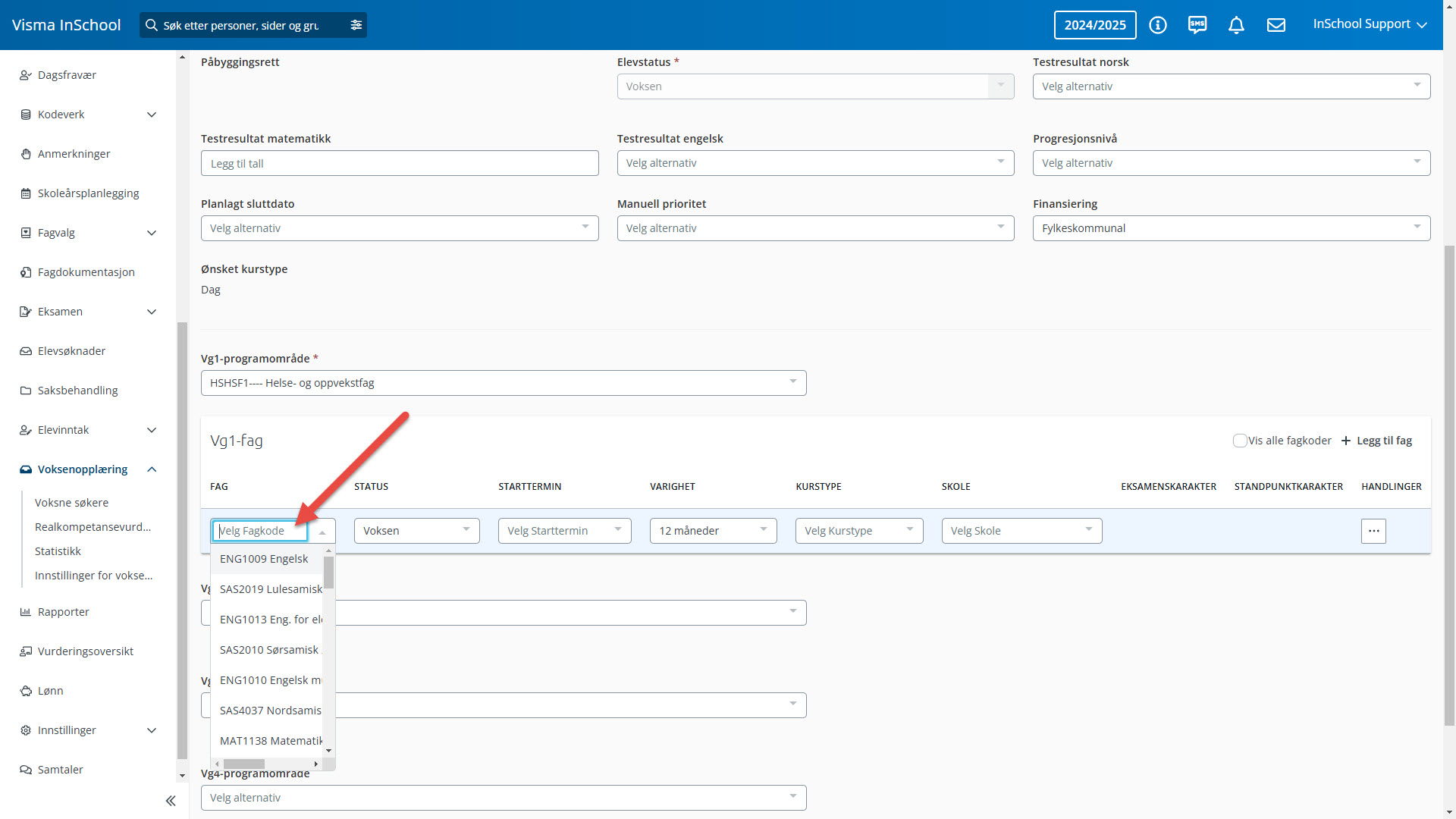Image resolution: width=1456 pixels, height=819 pixels.
Task: Open Voksne søkere sidebar link
Action: click(x=71, y=503)
